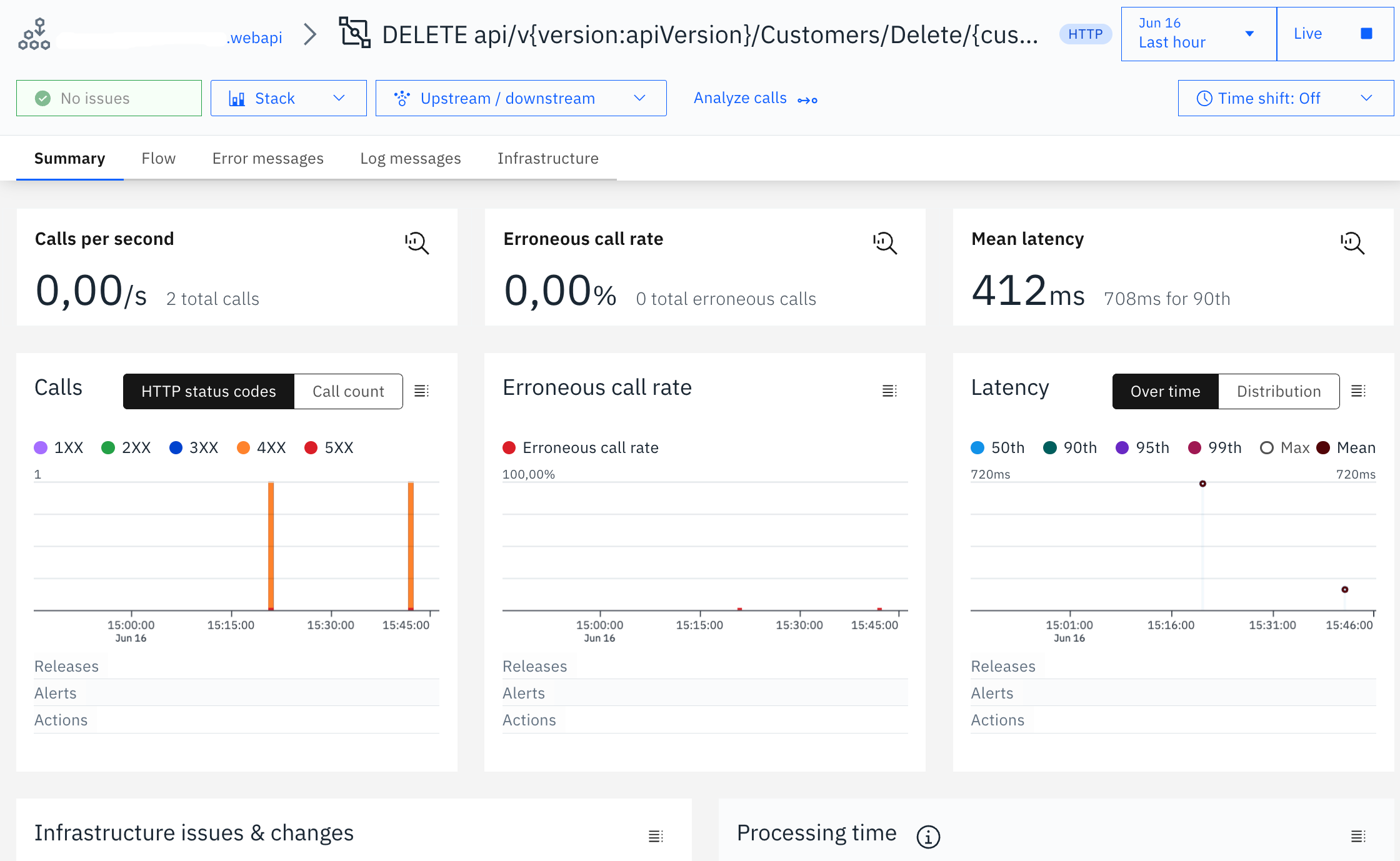Screen dimensions: 1400x861
Task: Open Processing time menu icon
Action: coord(1358,836)
